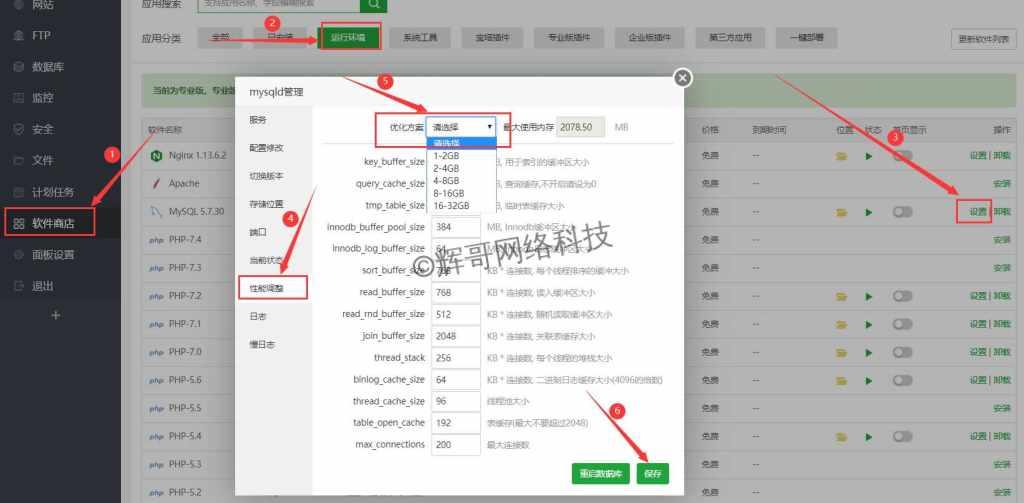This screenshot has width=1024, height=503.
Task: Click into the max_connections field
Action: (x=456, y=445)
